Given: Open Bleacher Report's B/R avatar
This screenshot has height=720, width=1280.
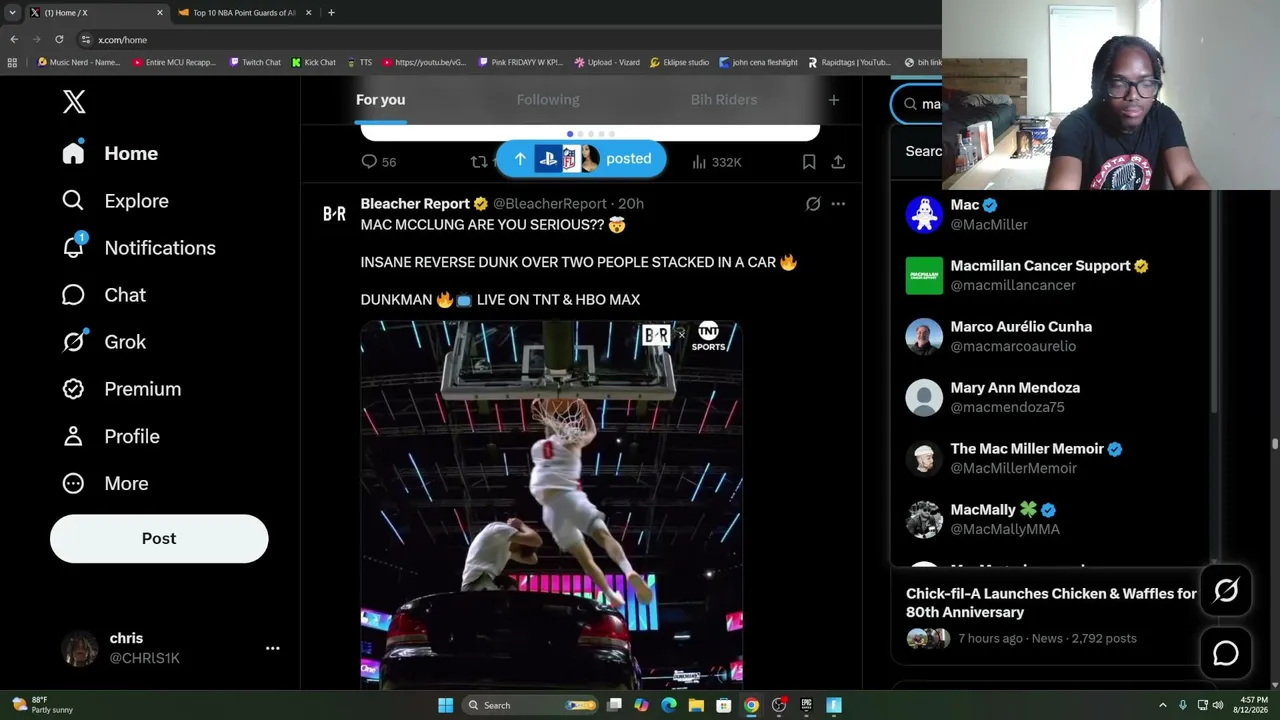Looking at the screenshot, I should (x=334, y=213).
